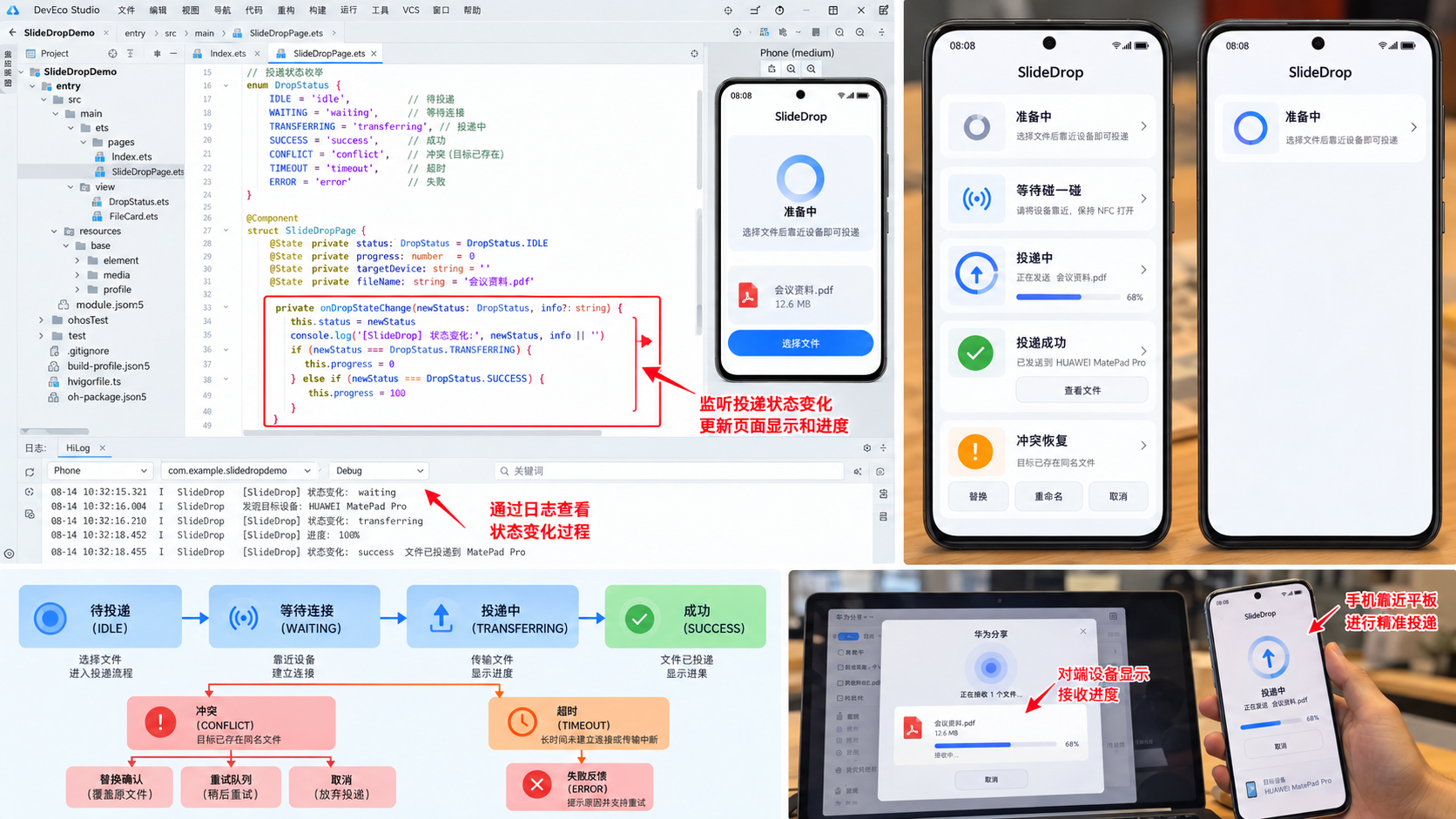Click the upload arrow icon on 投递中 card
This screenshot has width=1456, height=819.
point(976,274)
